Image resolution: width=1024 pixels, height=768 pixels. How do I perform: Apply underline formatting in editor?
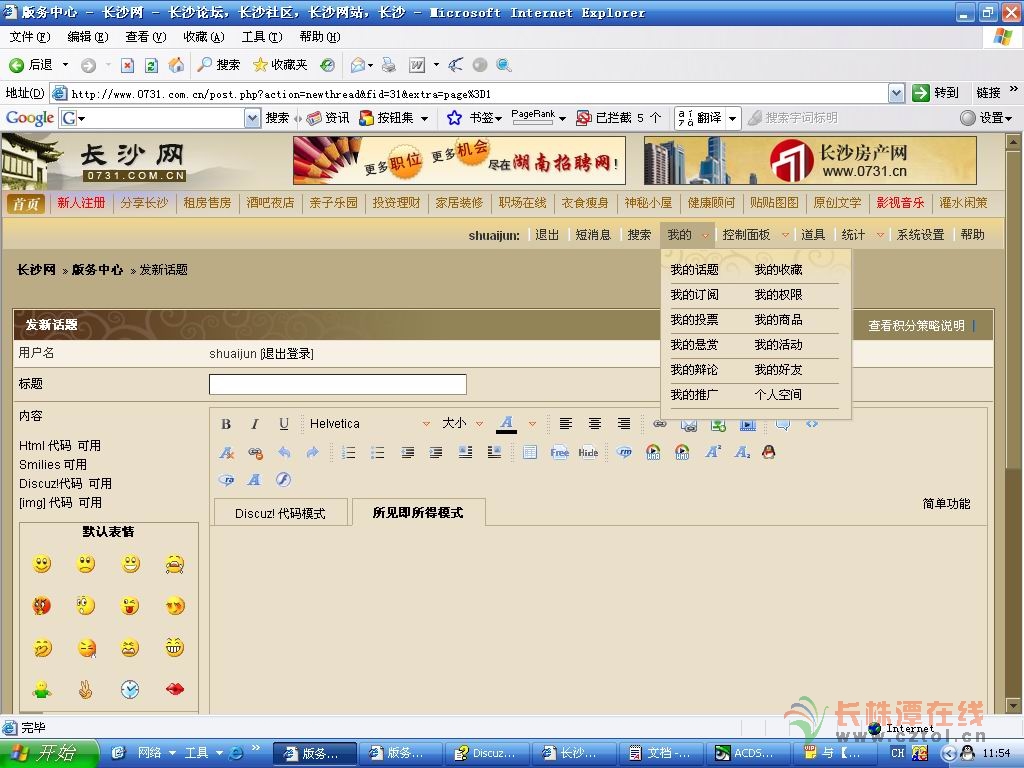283,424
